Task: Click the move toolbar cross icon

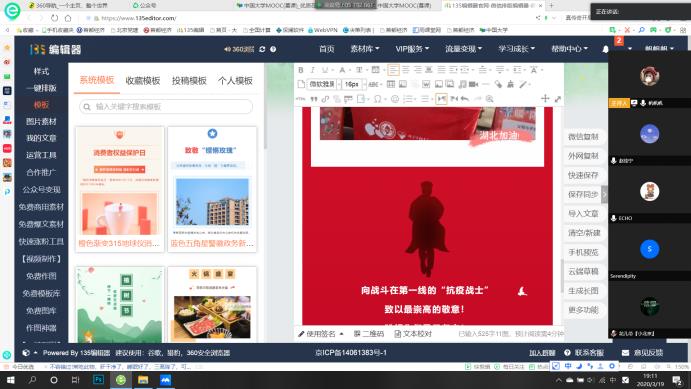Action: [x=545, y=99]
